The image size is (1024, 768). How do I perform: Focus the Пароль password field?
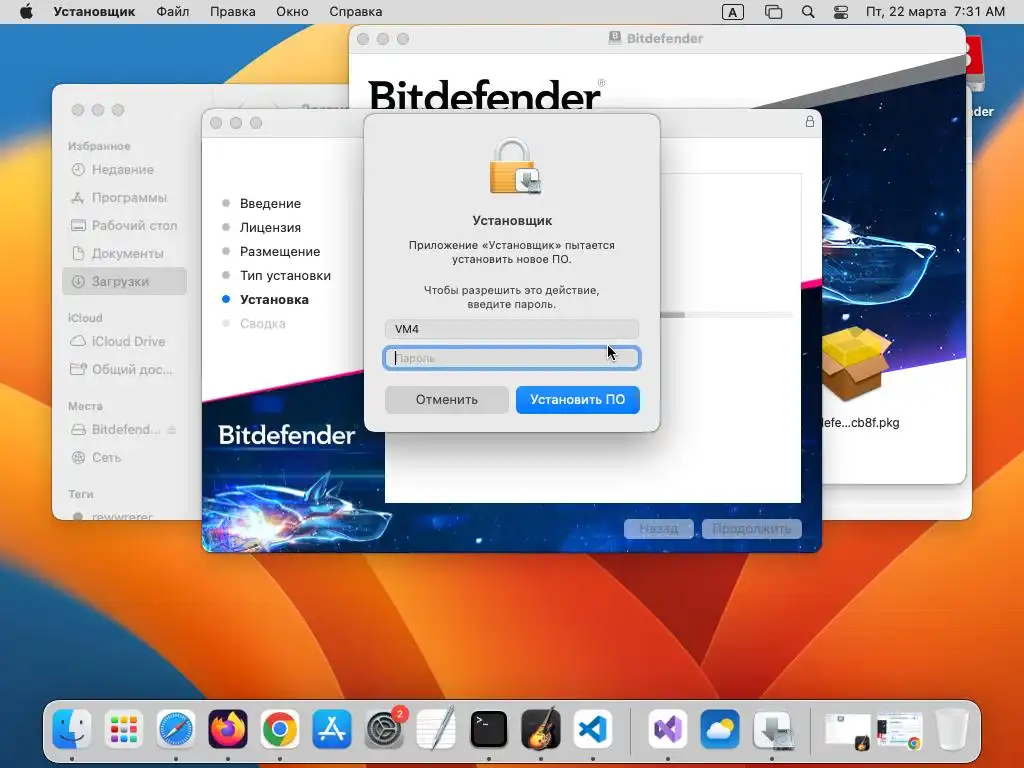512,358
